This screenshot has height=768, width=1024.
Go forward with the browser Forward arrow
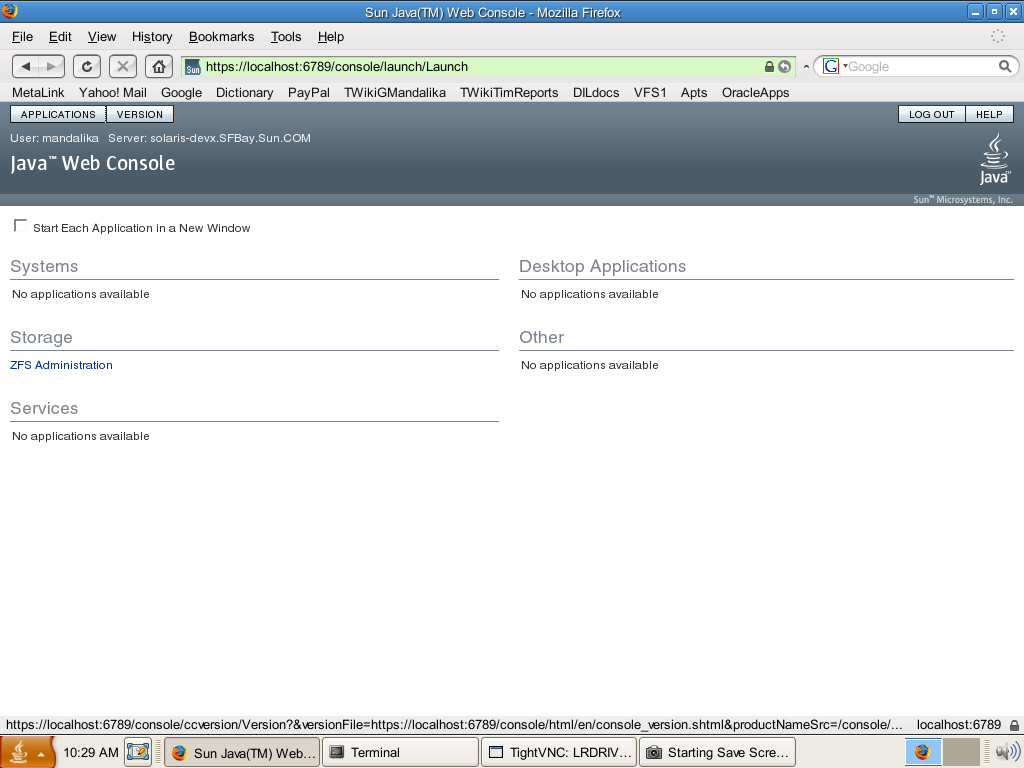(x=52, y=66)
